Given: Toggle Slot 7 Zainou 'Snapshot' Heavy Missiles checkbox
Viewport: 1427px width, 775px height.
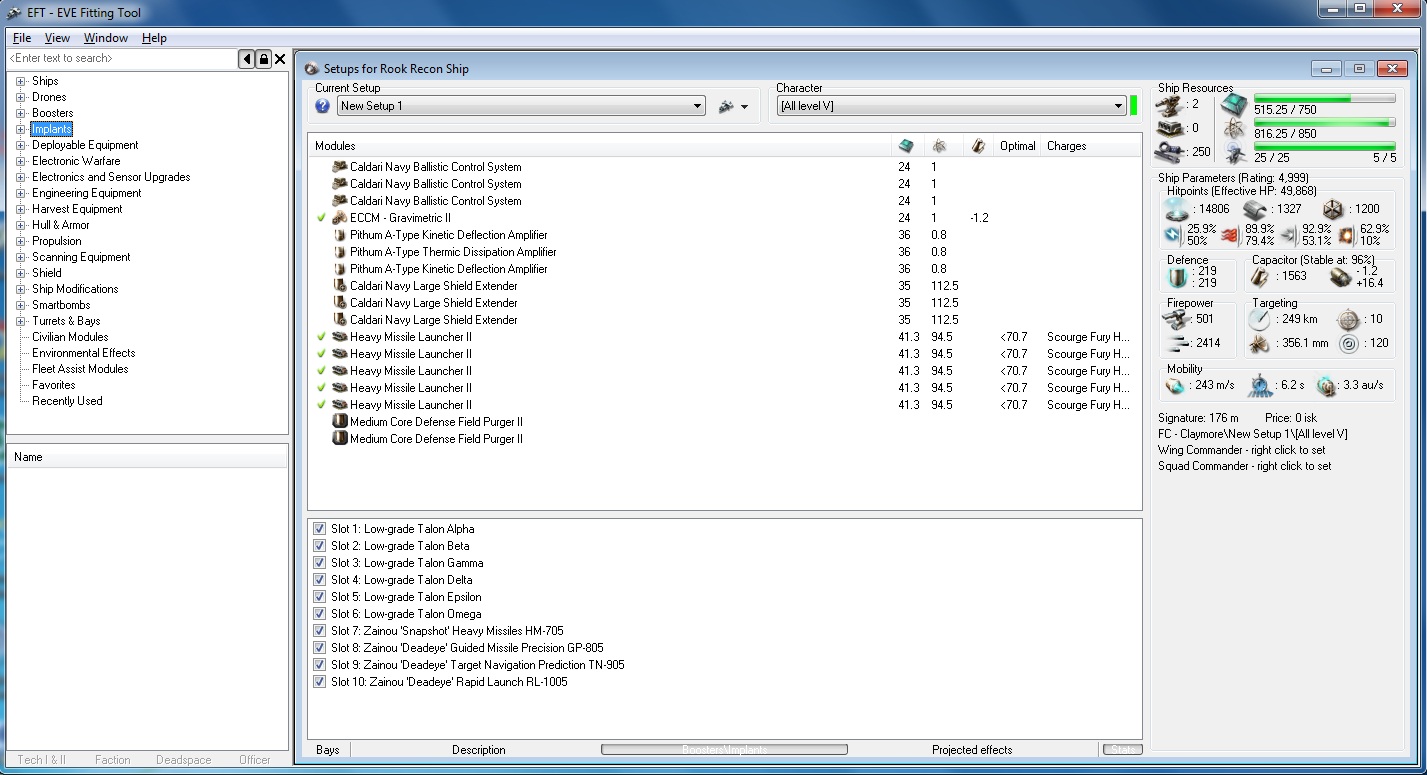Looking at the screenshot, I should point(320,631).
